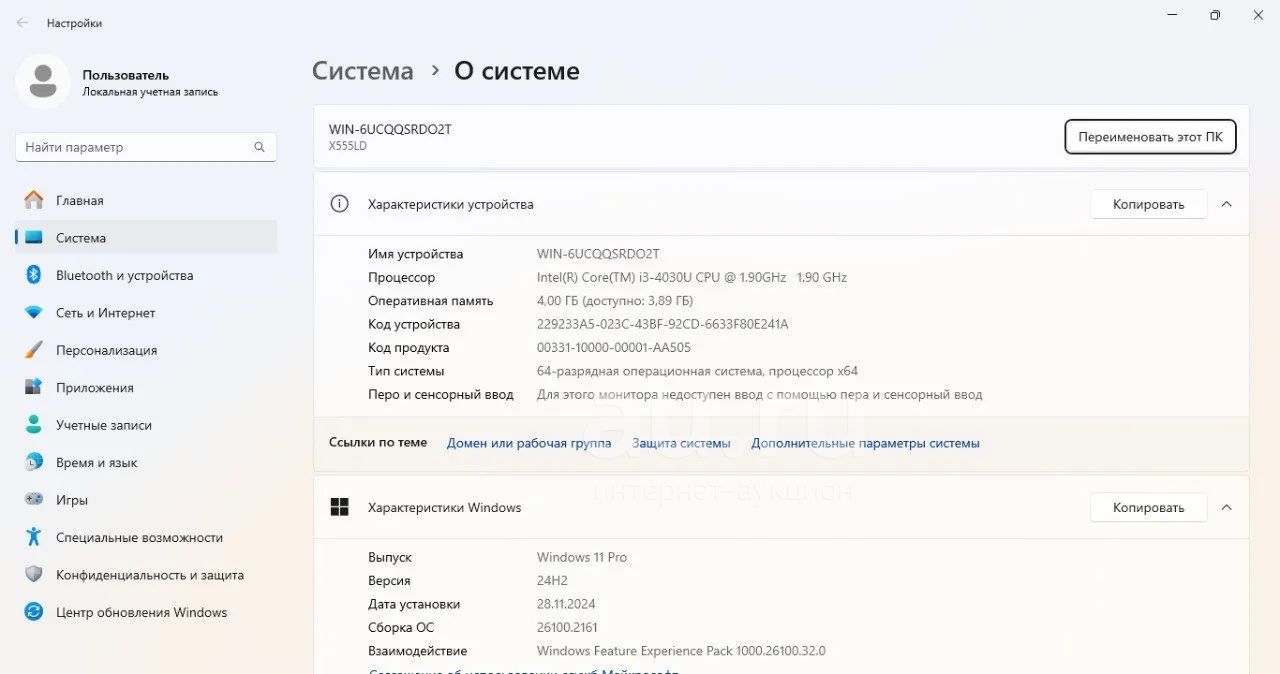This screenshot has height=674, width=1280.
Task: Click the Оперативная память value 4,00 ГБ
Action: (615, 301)
